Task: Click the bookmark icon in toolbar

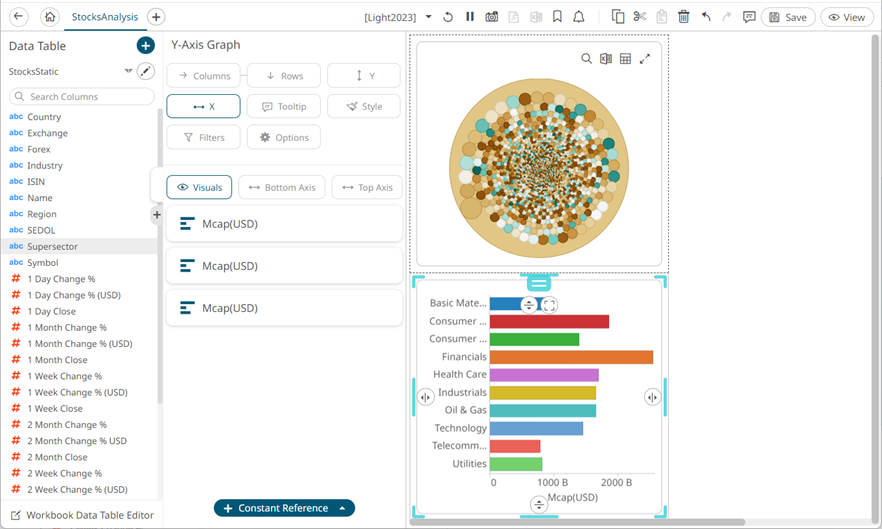Action: click(x=557, y=17)
